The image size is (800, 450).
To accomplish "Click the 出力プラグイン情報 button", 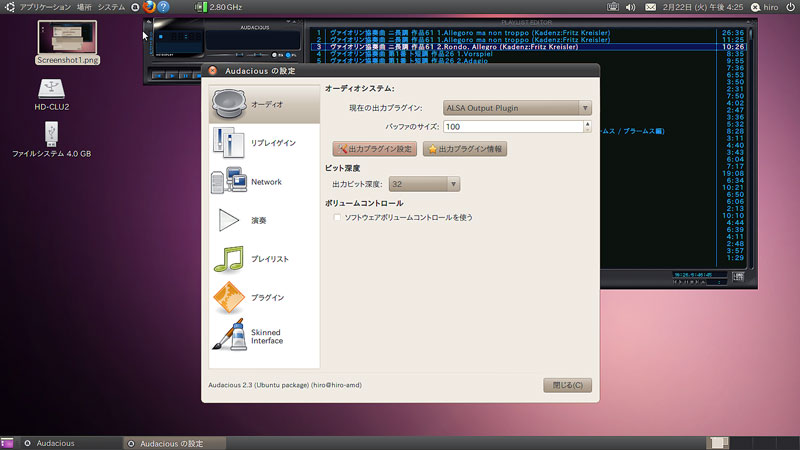I will point(465,149).
